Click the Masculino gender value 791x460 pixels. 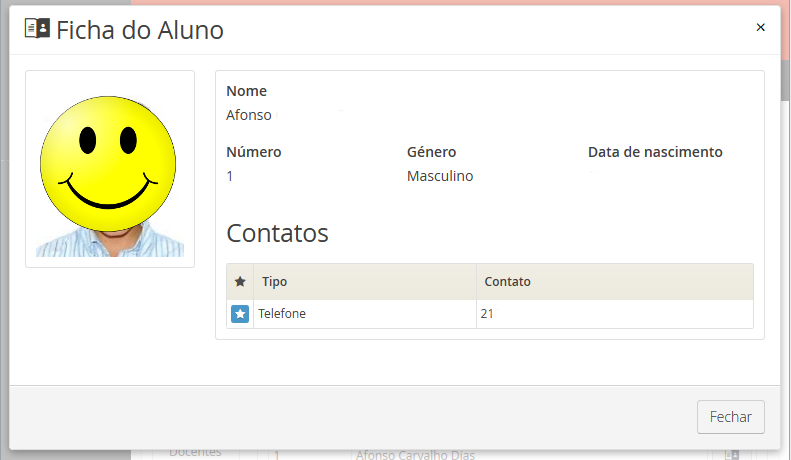[440, 176]
